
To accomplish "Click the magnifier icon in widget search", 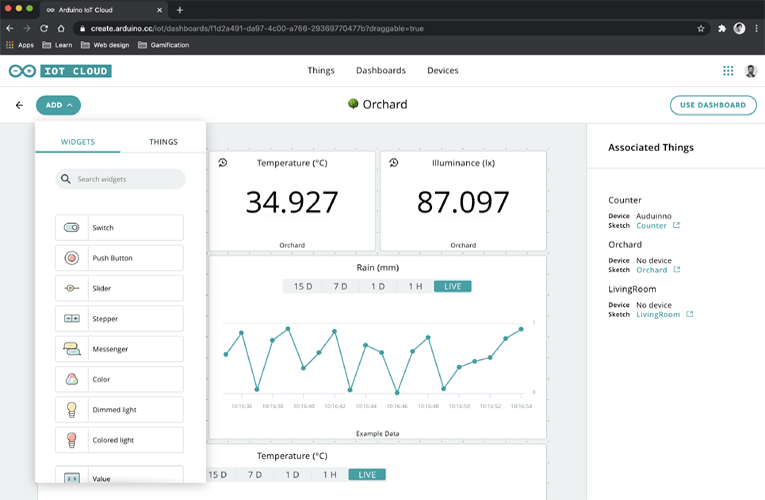I will tap(65, 179).
